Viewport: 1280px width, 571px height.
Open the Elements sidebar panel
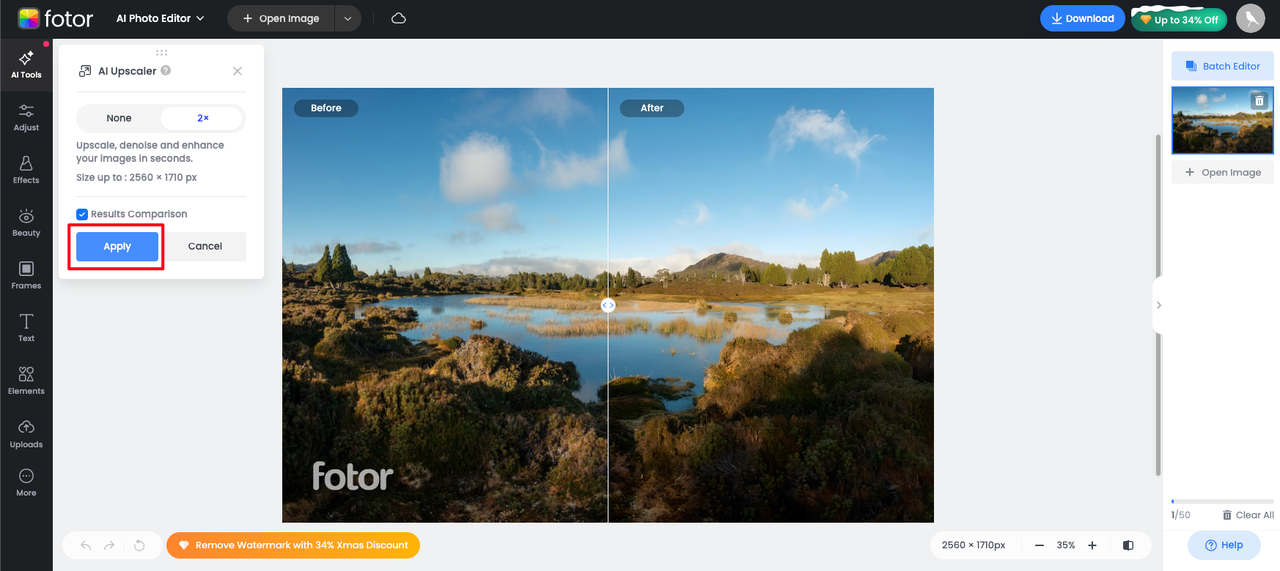pos(26,381)
